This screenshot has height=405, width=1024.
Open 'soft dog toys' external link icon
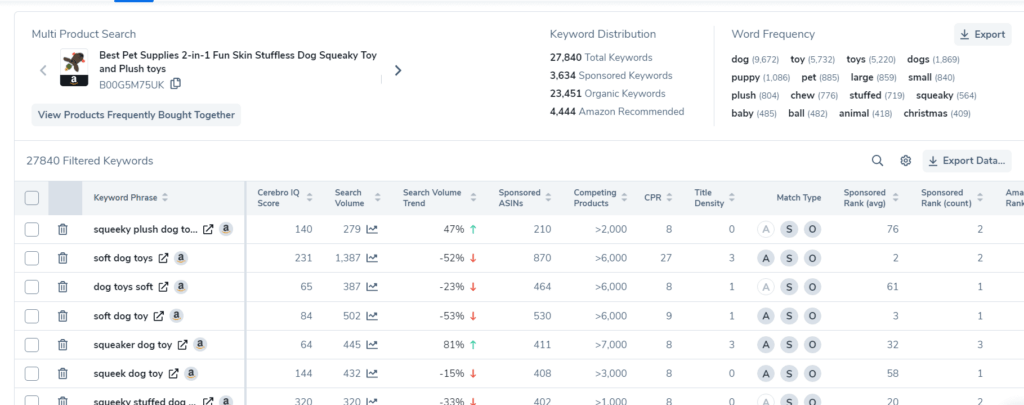162,258
